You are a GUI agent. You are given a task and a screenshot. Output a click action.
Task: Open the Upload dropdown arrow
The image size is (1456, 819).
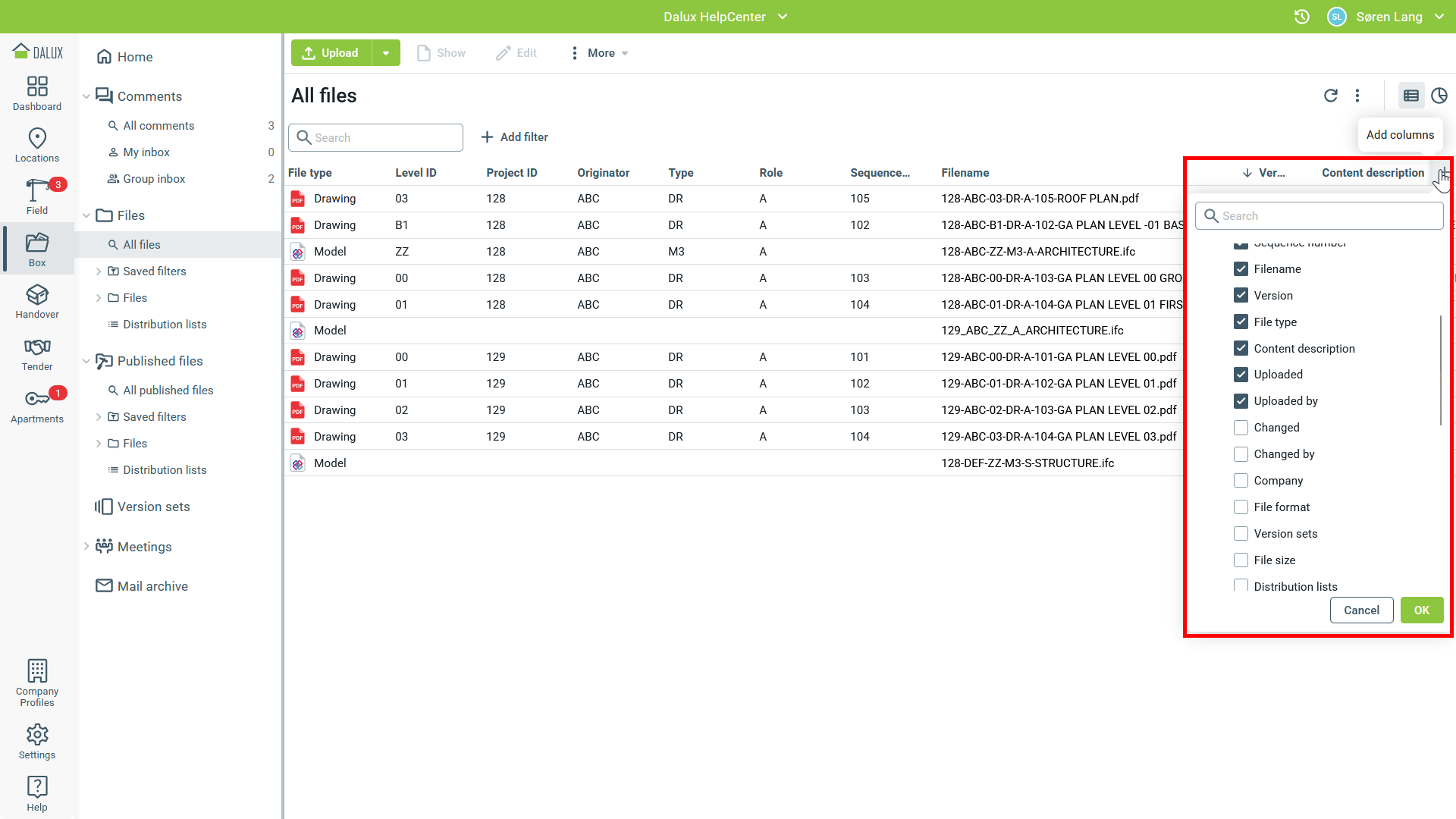coord(386,53)
